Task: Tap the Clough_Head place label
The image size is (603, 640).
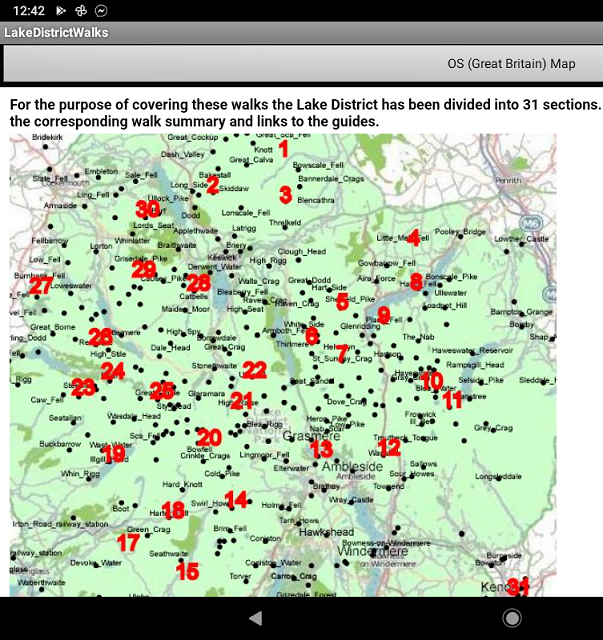Action: (302, 251)
